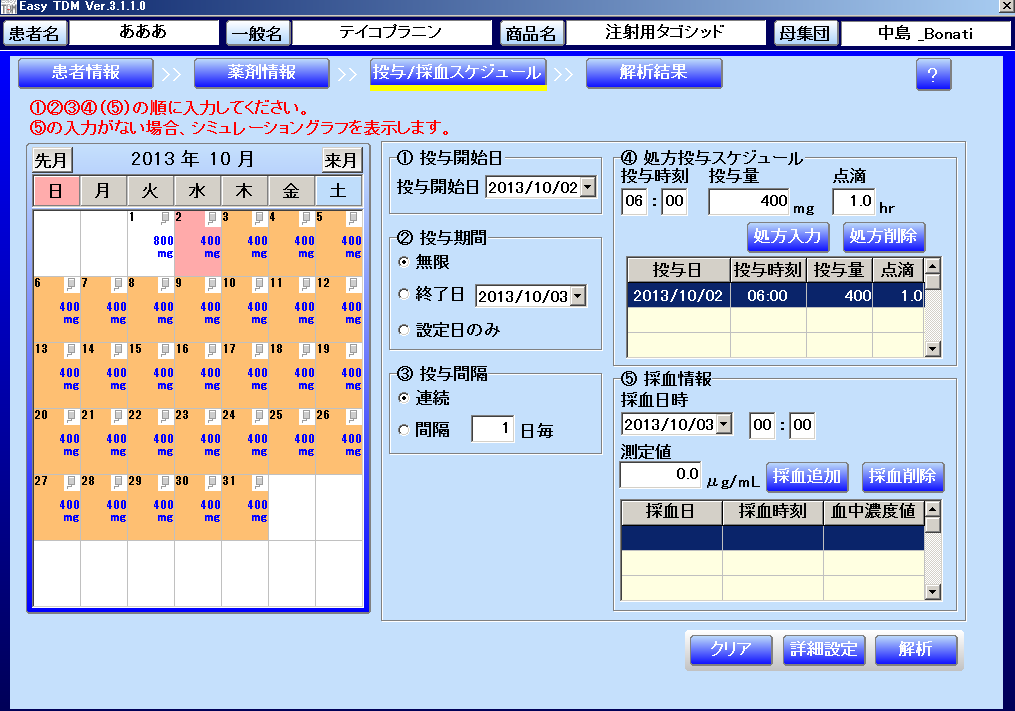Click the note icon on October 9 cell

(x=212, y=284)
